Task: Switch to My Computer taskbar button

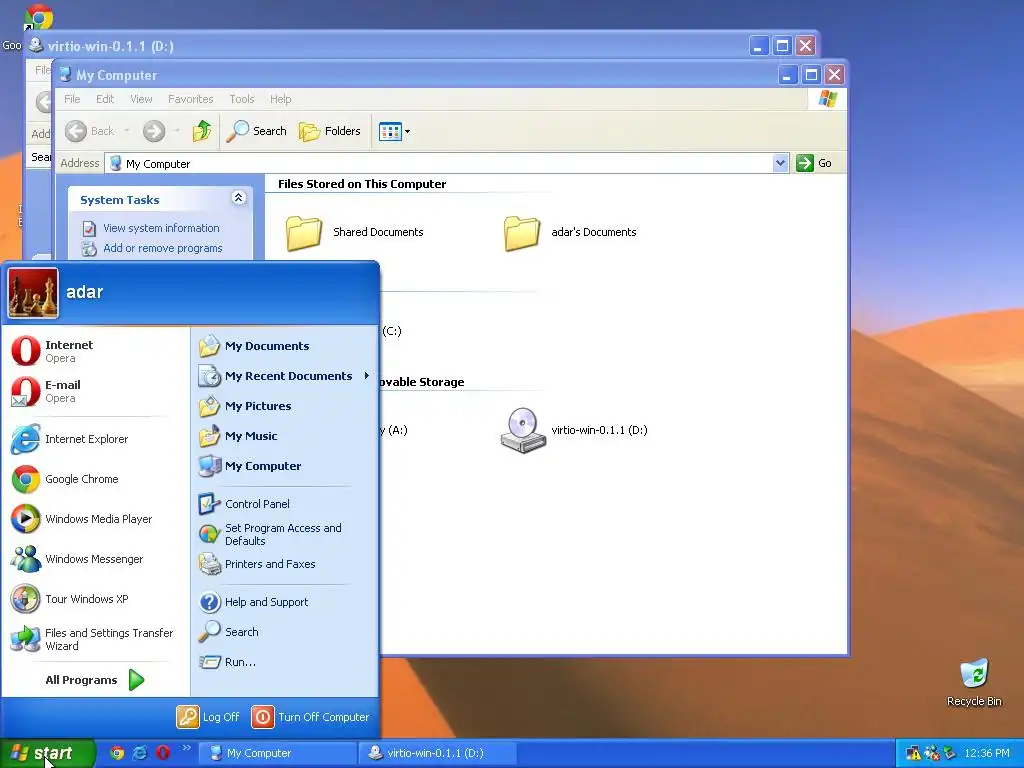Action: pyautogui.click(x=278, y=753)
